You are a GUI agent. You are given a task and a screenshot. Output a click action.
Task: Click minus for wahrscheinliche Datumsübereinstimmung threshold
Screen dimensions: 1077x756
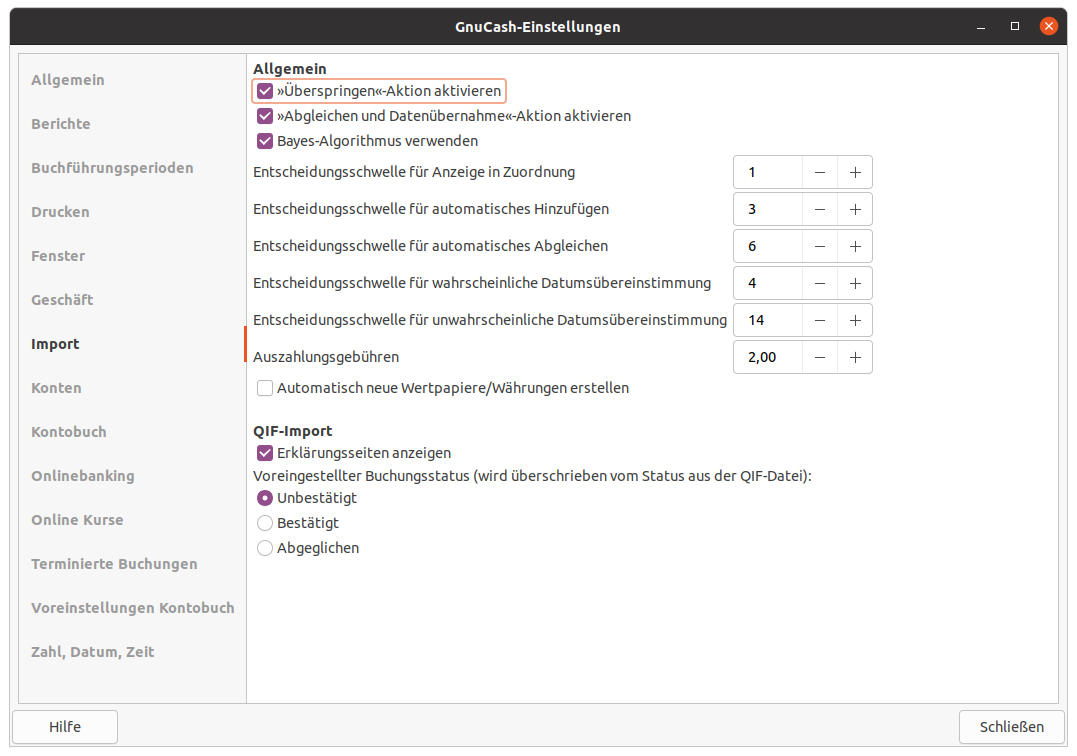tap(820, 283)
